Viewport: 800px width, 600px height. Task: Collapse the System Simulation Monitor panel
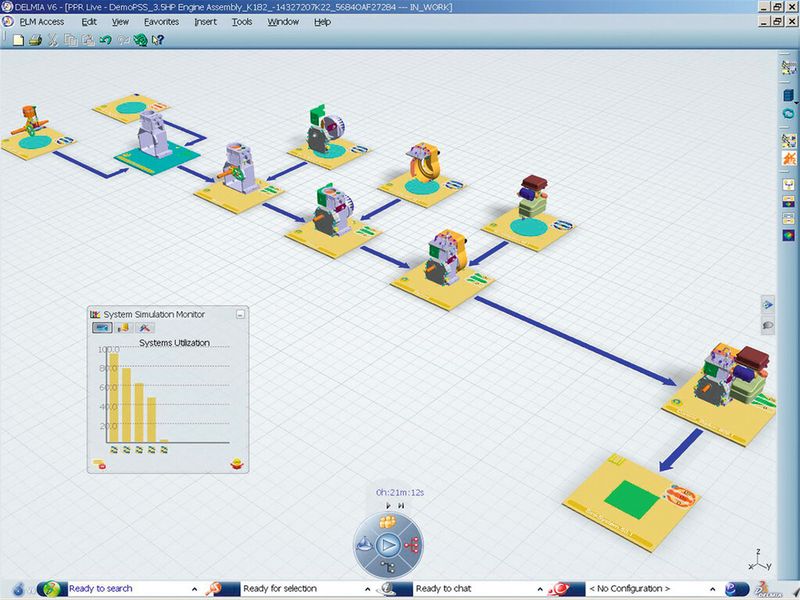240,315
